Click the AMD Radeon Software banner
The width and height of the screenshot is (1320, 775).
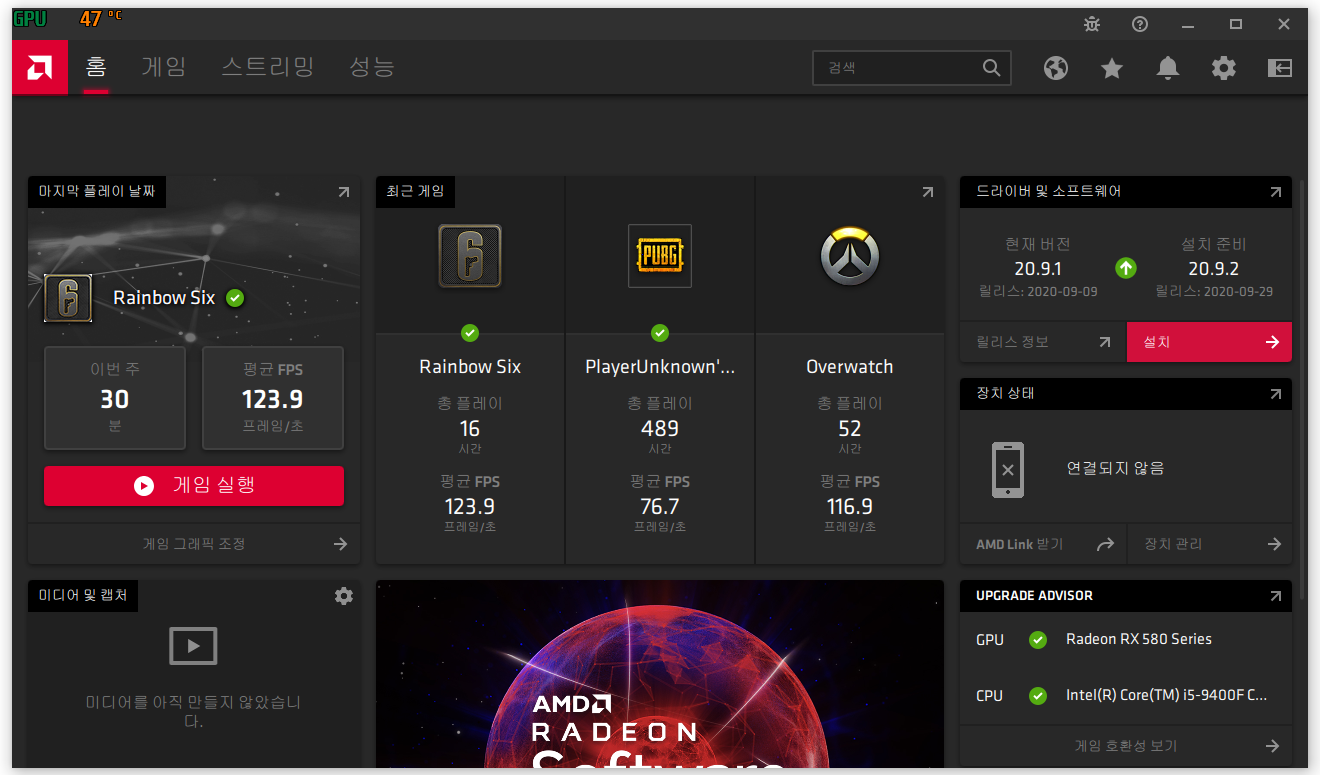click(660, 674)
